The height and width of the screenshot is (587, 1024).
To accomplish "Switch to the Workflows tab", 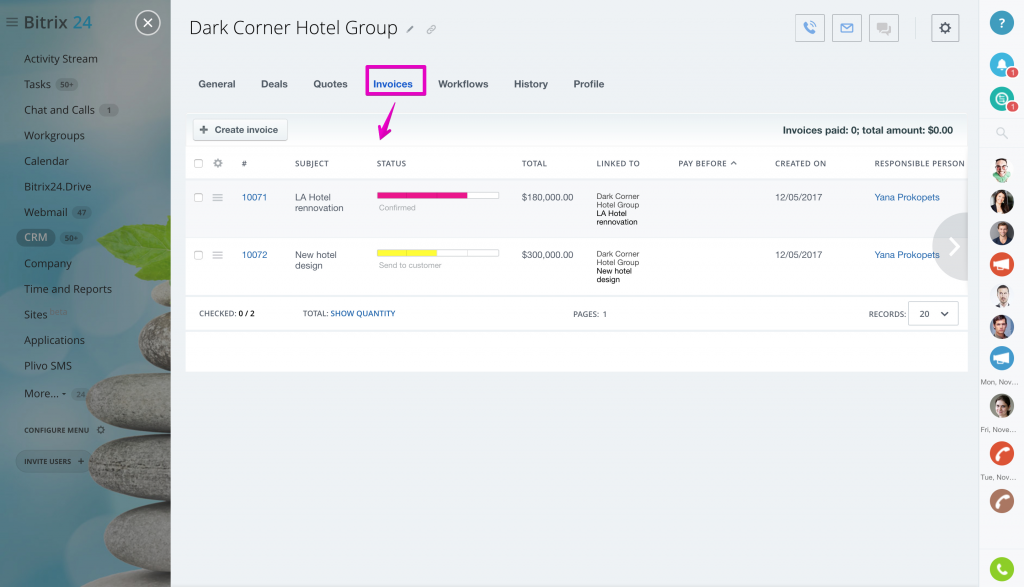I will 463,84.
